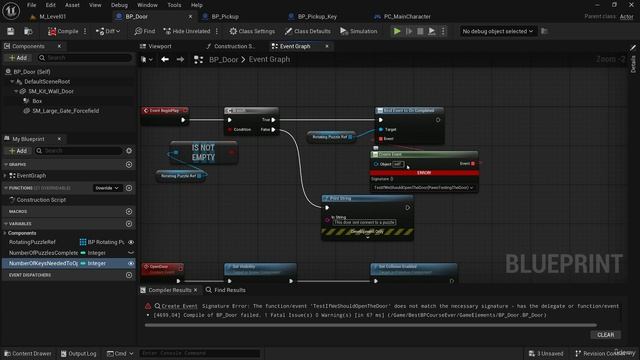Clear compiler results with CLEAR button
The image size is (640, 360).
pyautogui.click(x=605, y=335)
